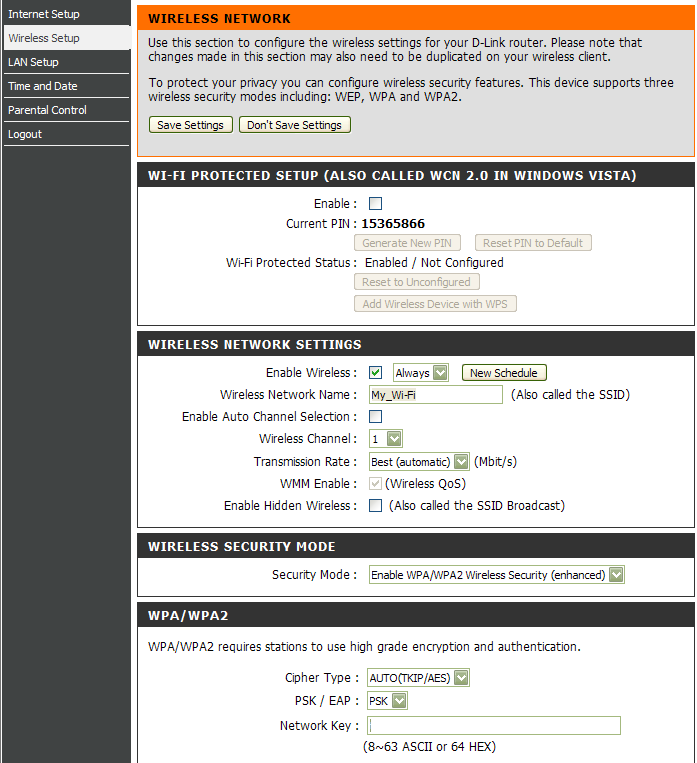This screenshot has height=763, width=697.
Task: Click the Current PIN value 15365866
Action: [393, 224]
